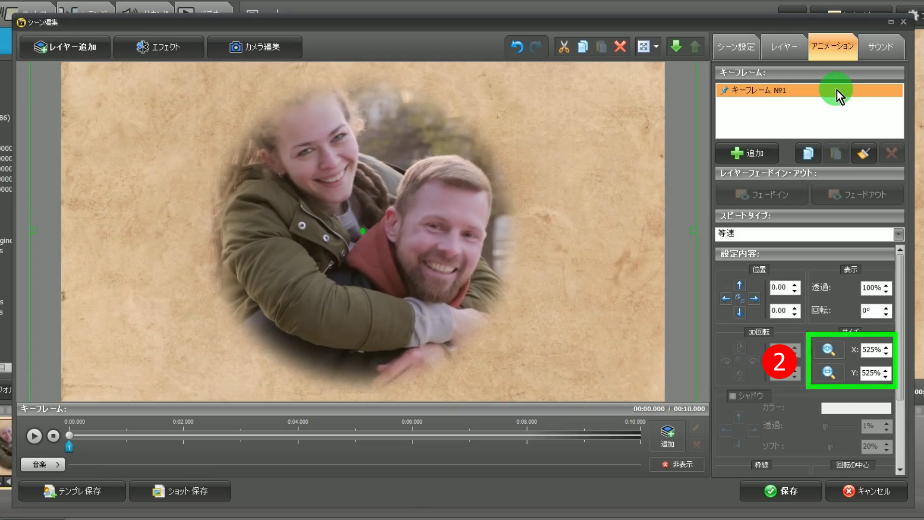Open the スピードタイプ dropdown
Viewport: 924px width, 520px height.
click(898, 234)
